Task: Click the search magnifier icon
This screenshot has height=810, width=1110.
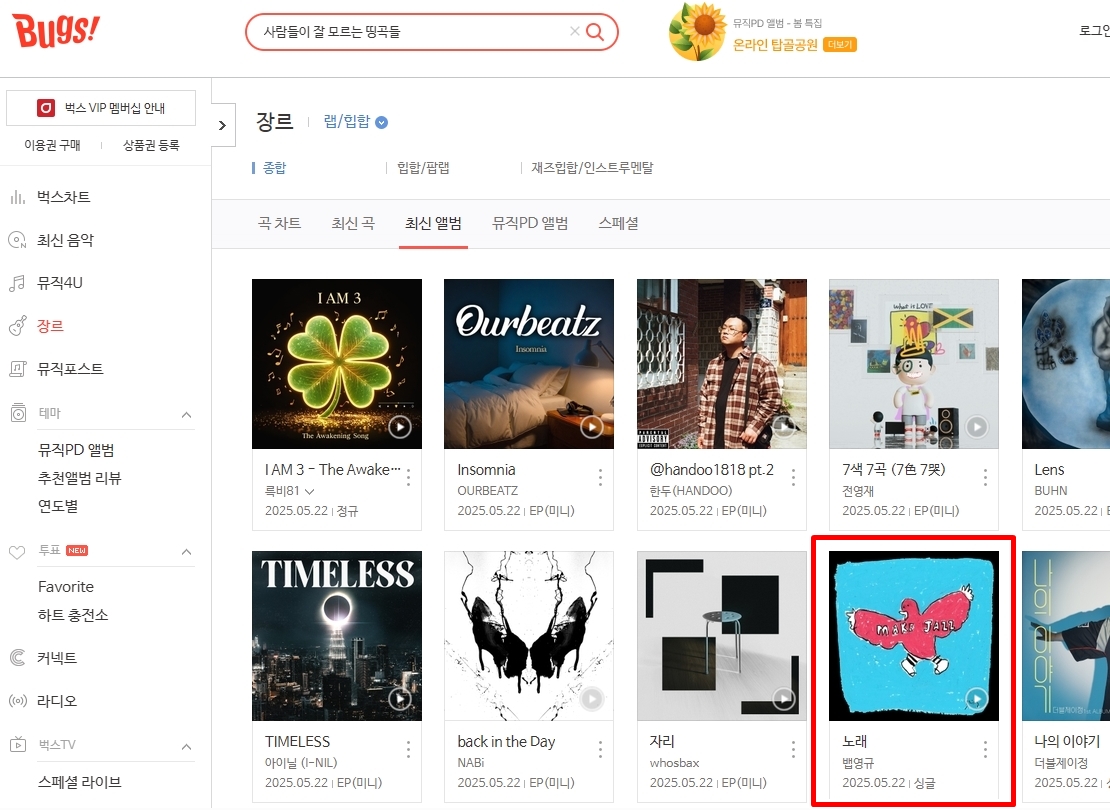Action: [595, 32]
